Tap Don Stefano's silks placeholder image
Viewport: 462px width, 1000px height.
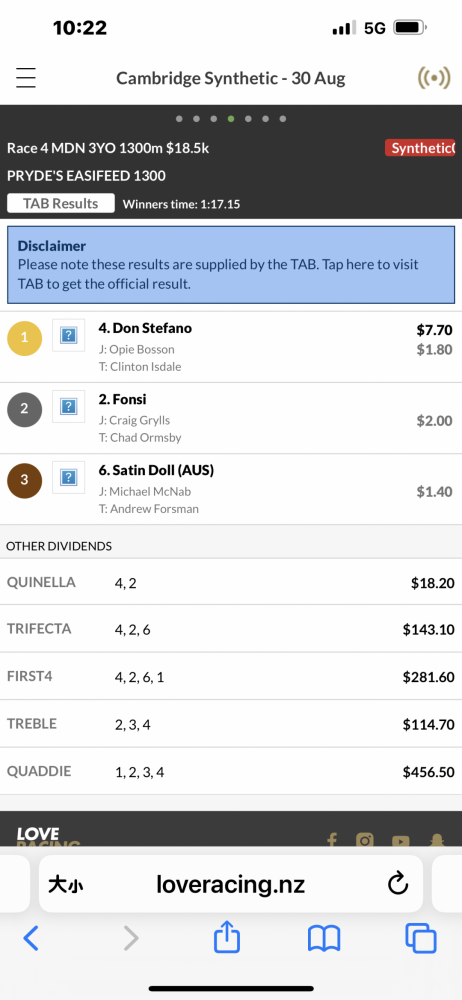tap(68, 335)
